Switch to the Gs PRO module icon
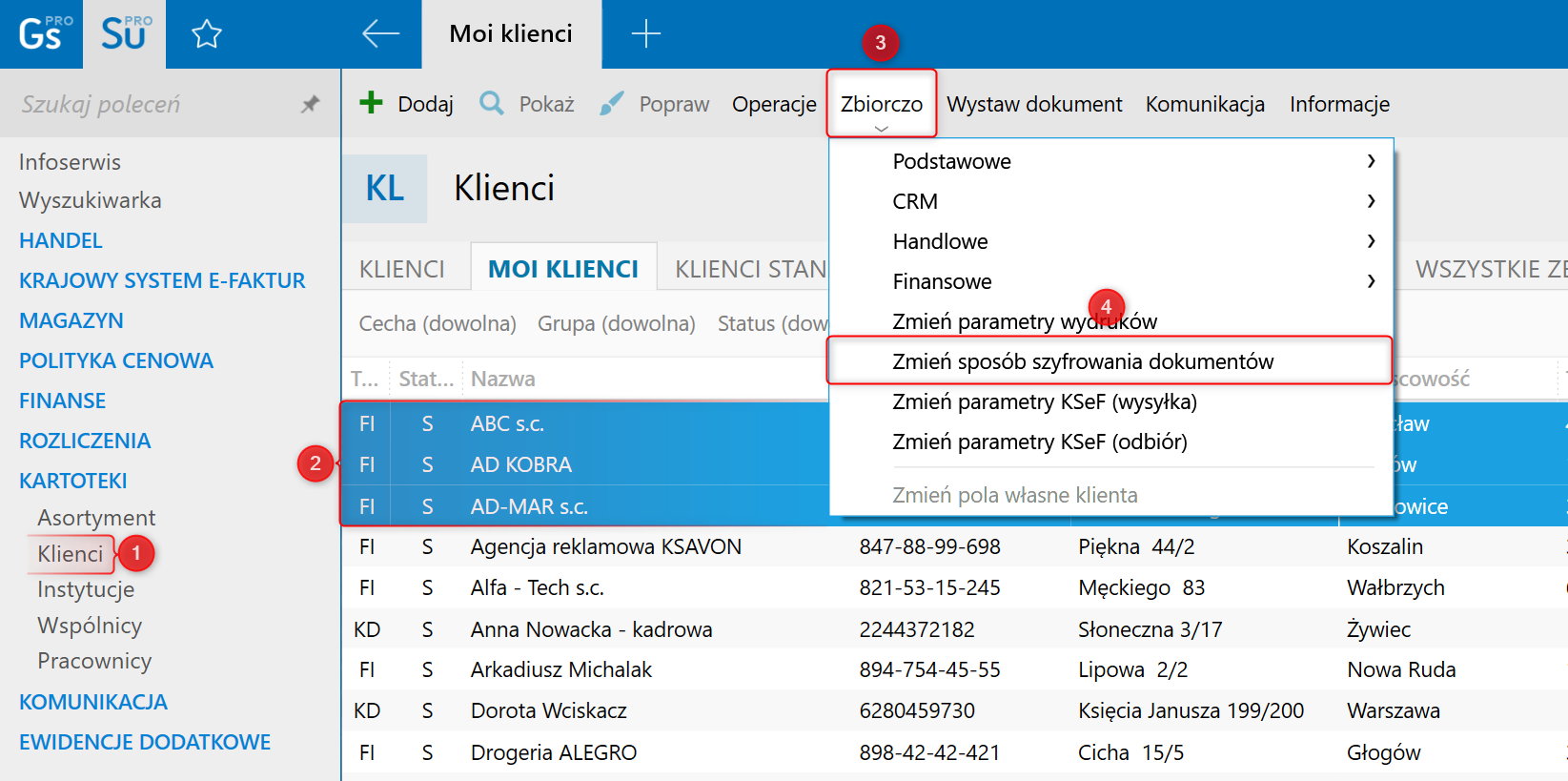 click(41, 34)
